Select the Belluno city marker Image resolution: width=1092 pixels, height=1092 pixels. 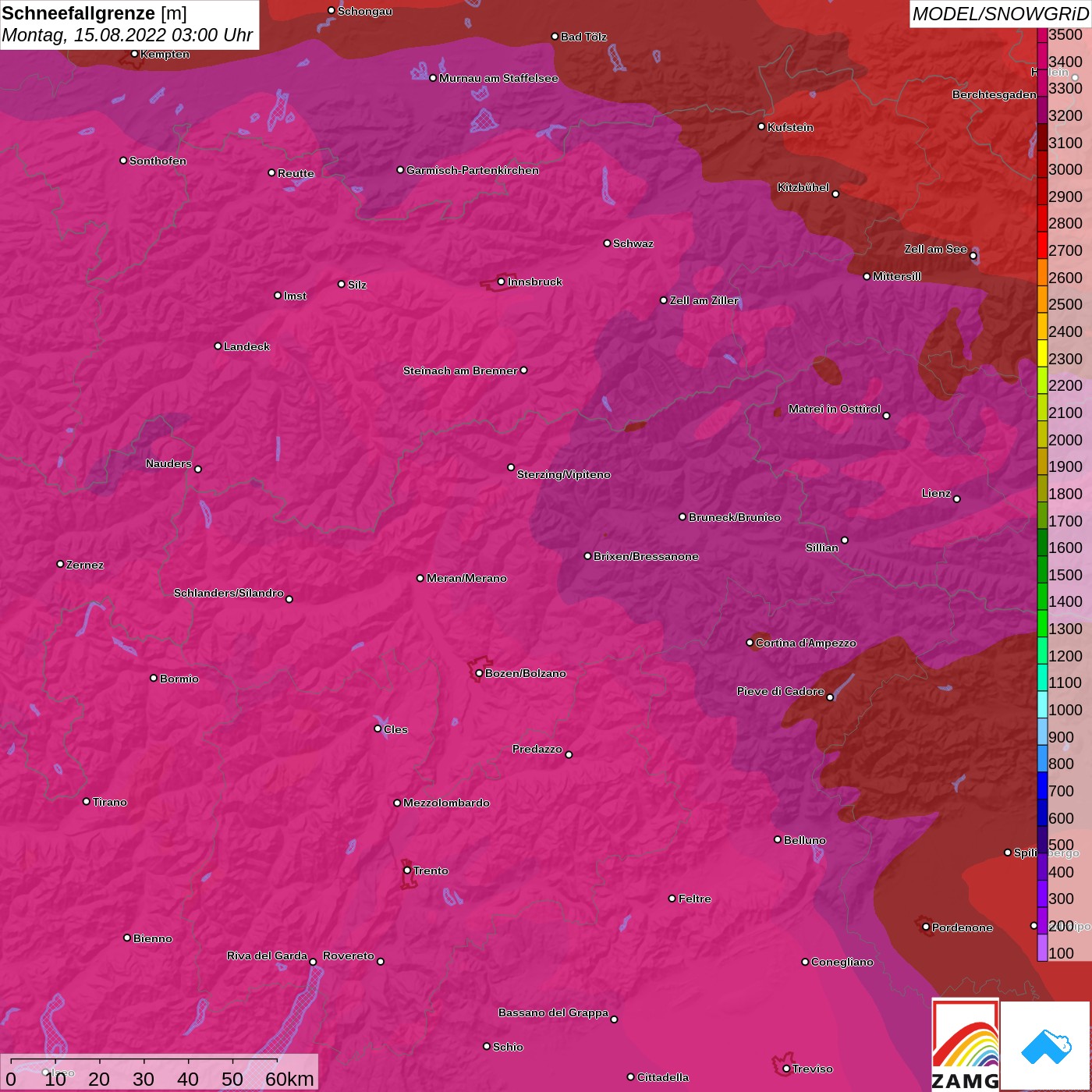778,839
